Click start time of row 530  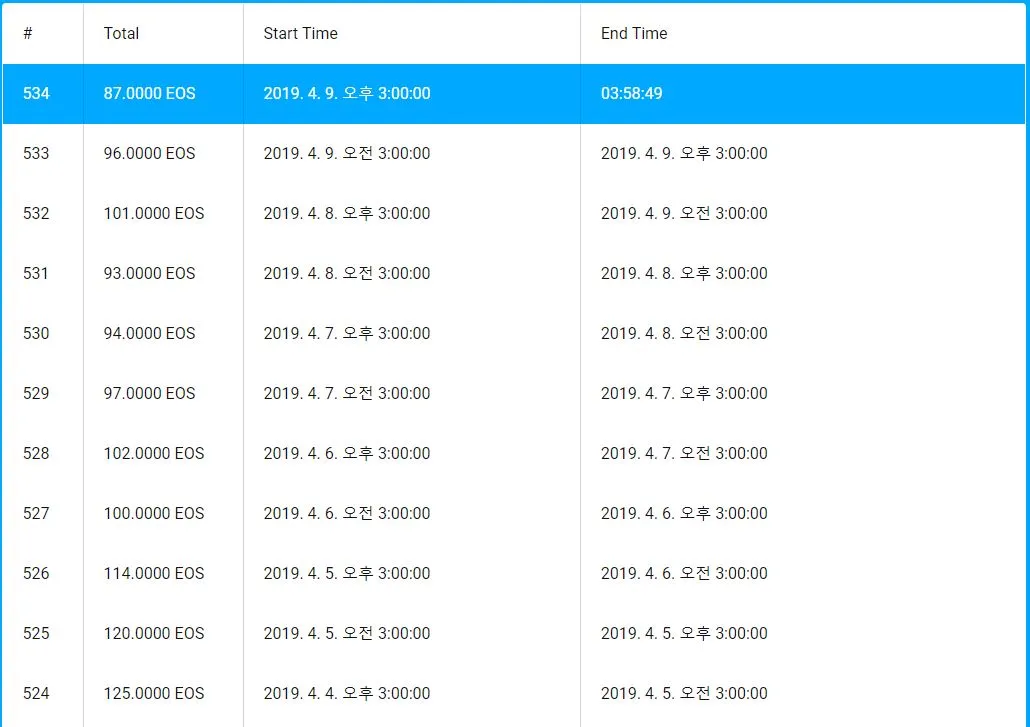(x=347, y=334)
